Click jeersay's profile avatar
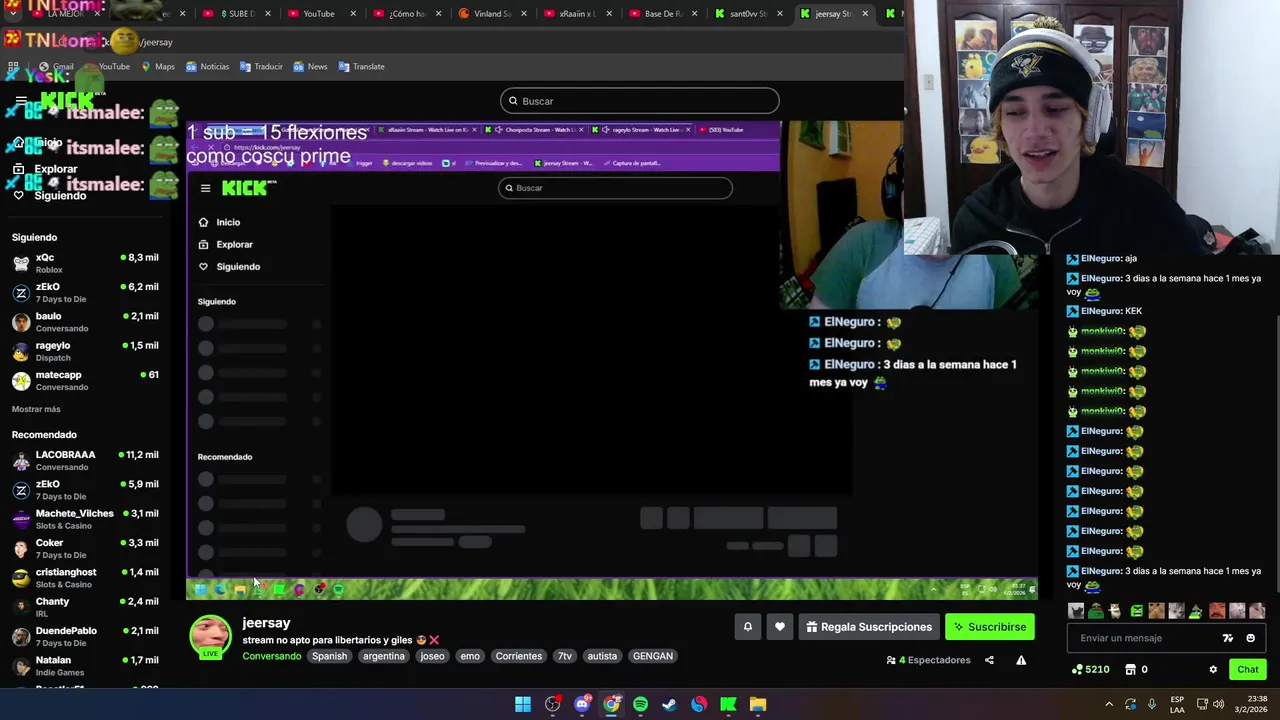Image resolution: width=1280 pixels, height=720 pixels. [x=210, y=635]
